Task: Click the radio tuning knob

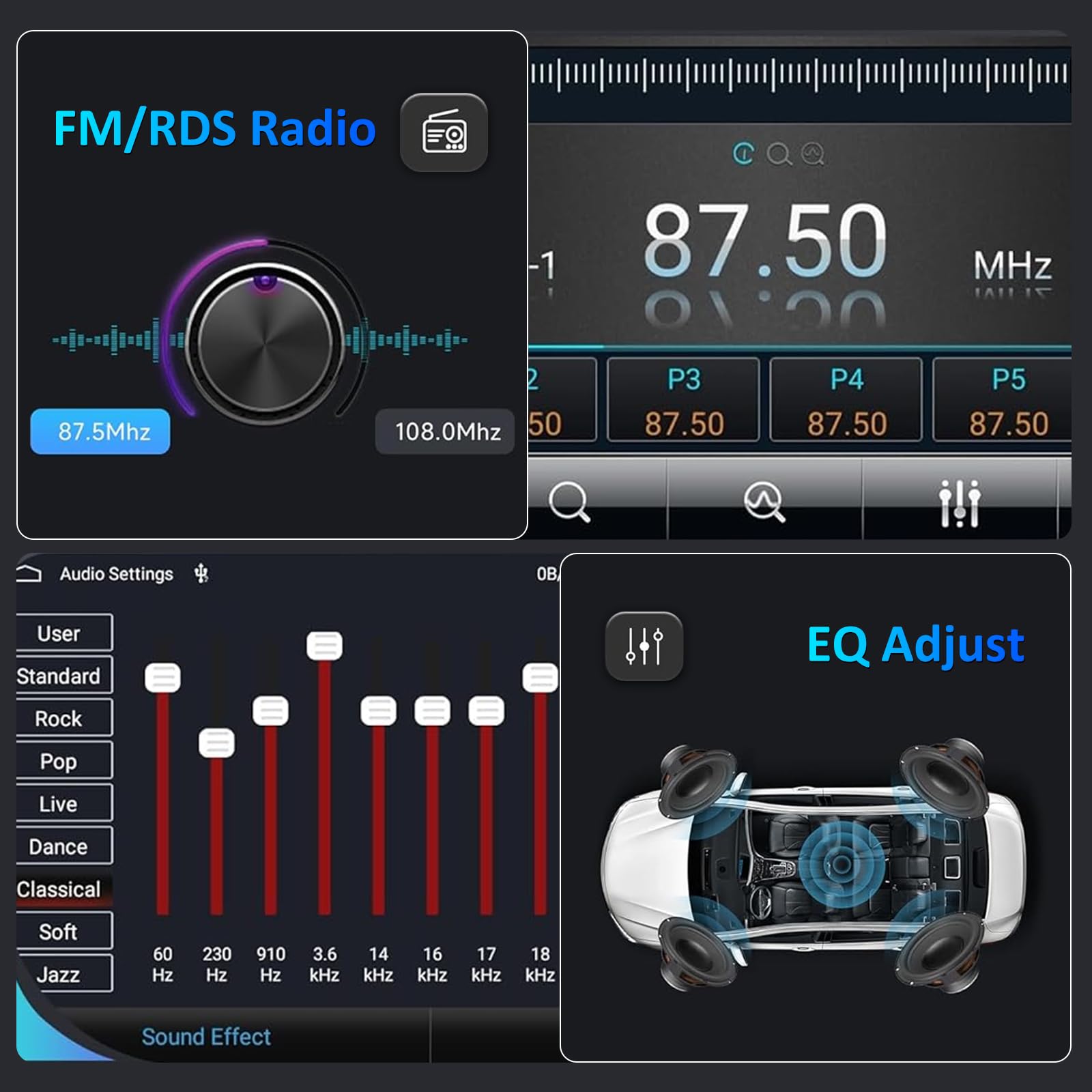Action: pyautogui.click(x=265, y=339)
